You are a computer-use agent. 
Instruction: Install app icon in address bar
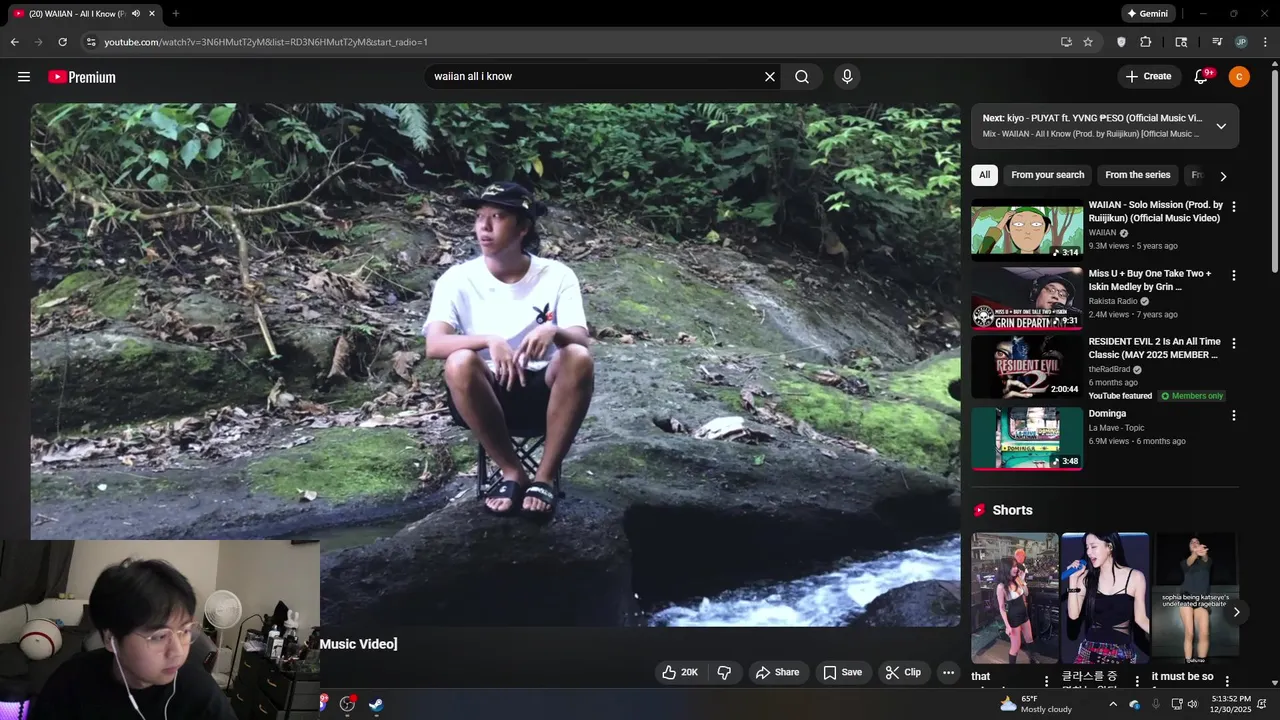pos(1066,42)
